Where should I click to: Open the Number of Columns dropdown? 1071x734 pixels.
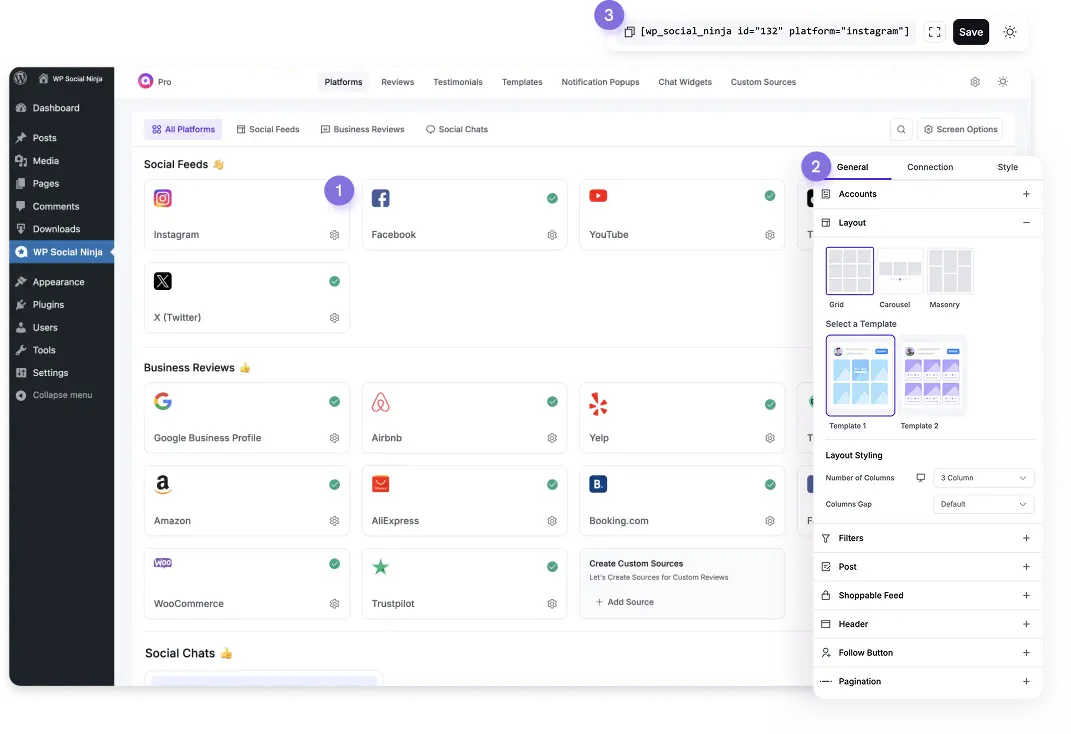click(x=983, y=477)
